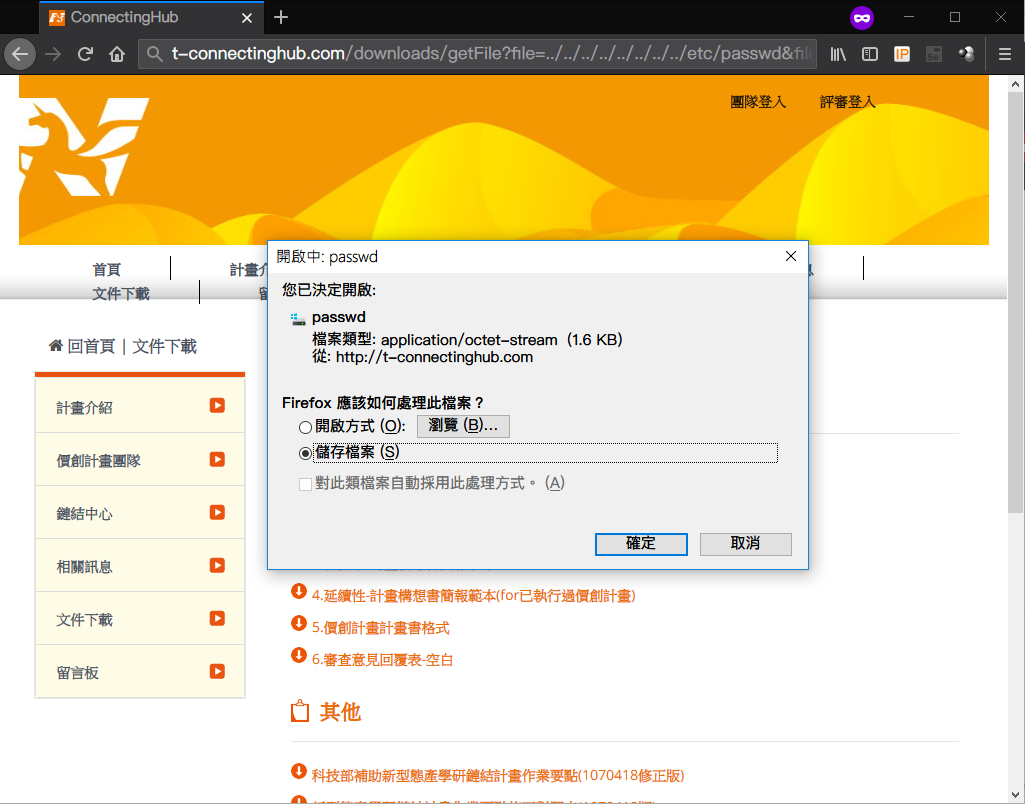Click the scrollbar up arrow

1016,84
